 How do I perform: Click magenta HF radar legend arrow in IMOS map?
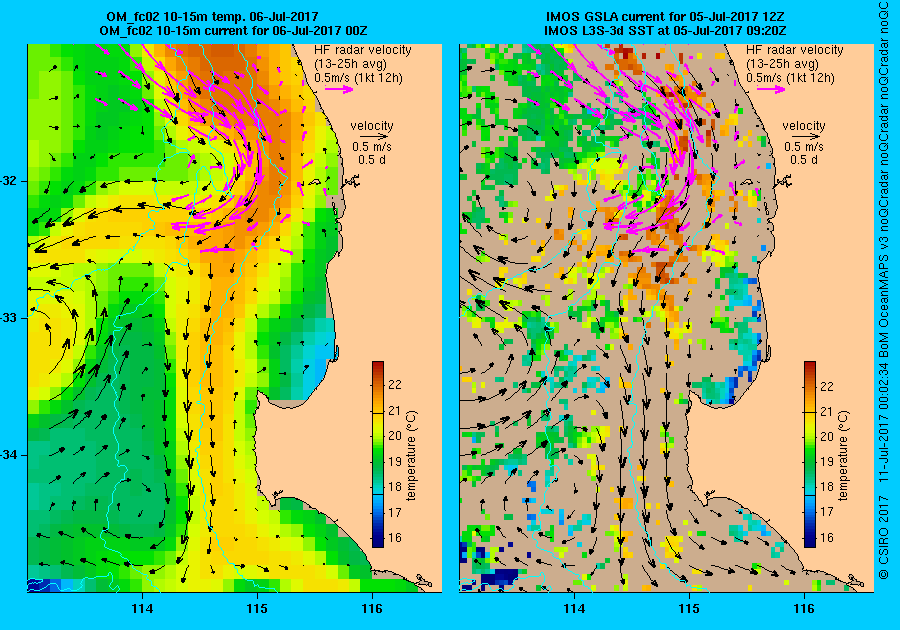(770, 89)
